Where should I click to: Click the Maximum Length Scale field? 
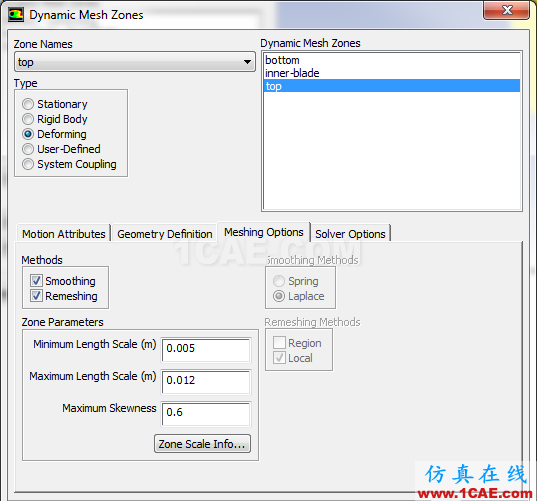pos(206,382)
